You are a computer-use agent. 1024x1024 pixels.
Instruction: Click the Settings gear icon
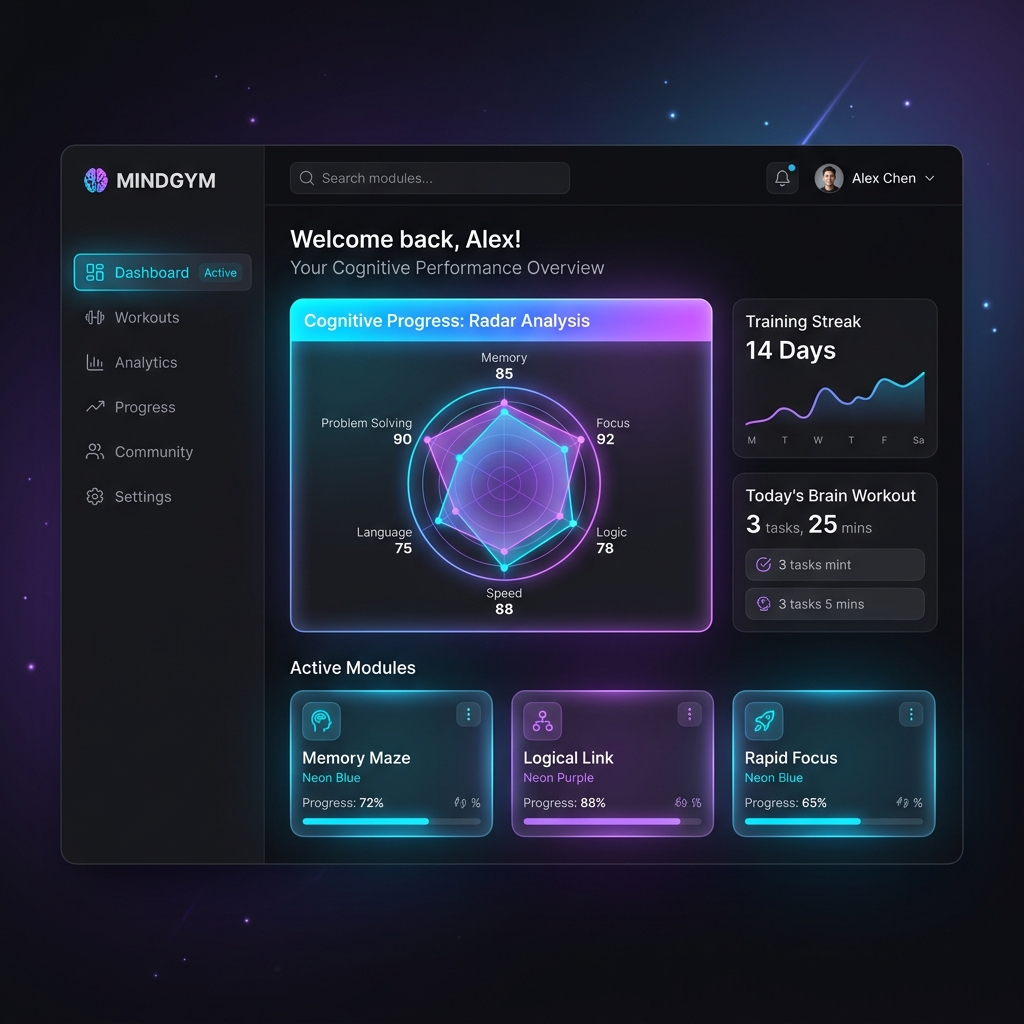click(95, 496)
